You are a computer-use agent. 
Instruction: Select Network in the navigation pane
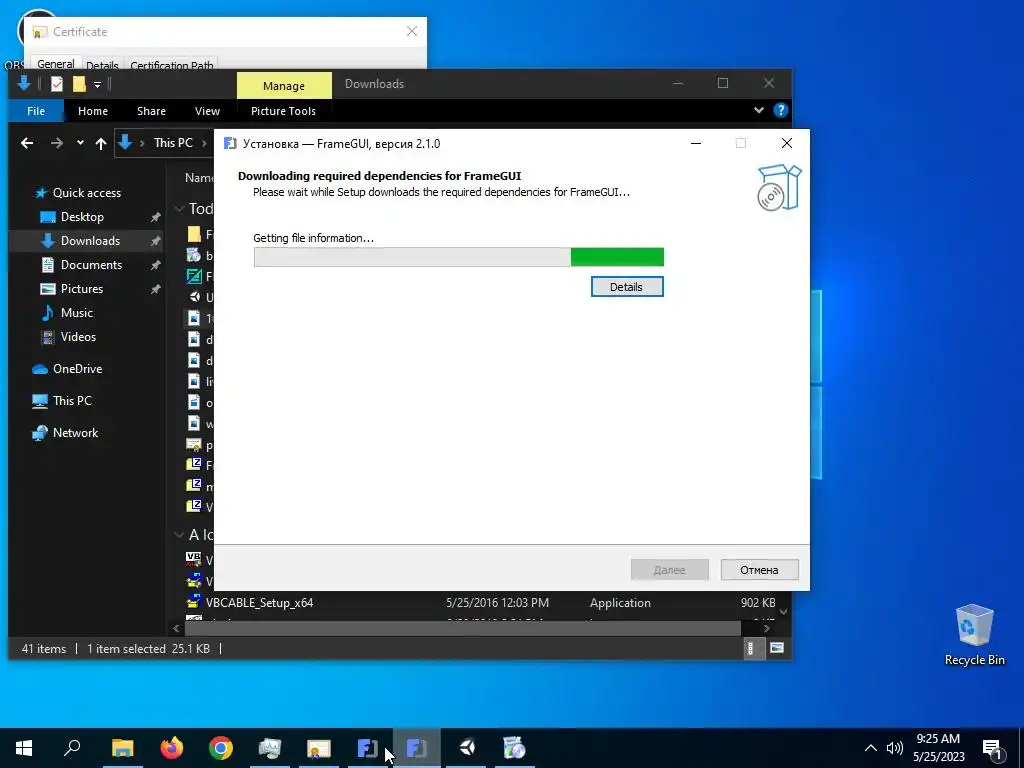point(75,433)
